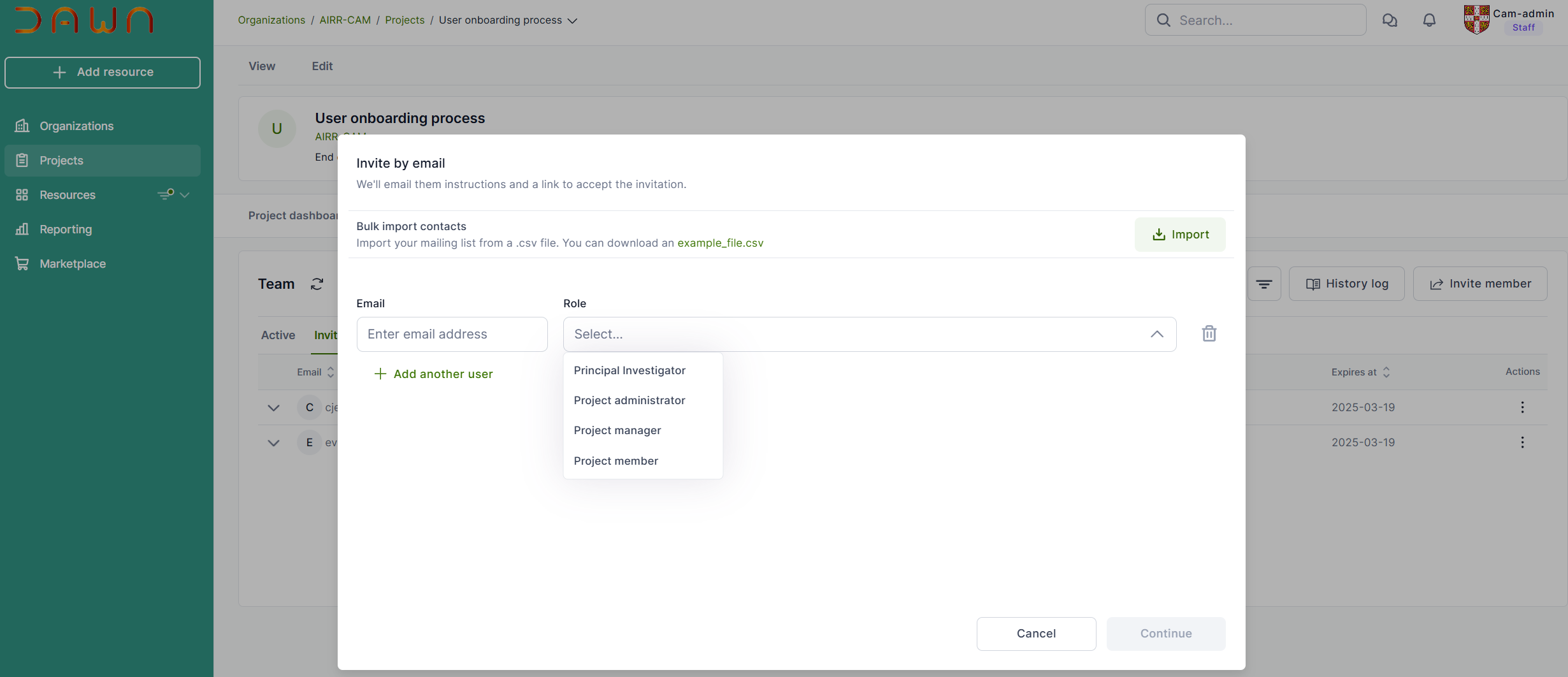The width and height of the screenshot is (1568, 677).
Task: Select Project member from role list
Action: point(615,461)
